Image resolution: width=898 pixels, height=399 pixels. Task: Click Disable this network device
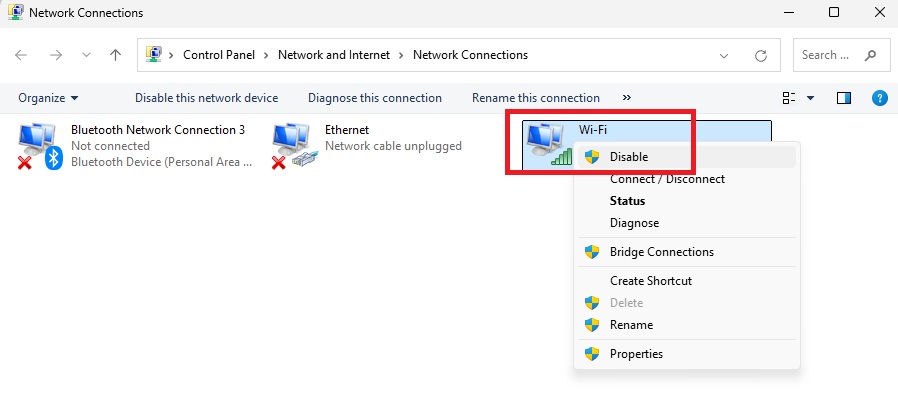pyautogui.click(x=206, y=98)
